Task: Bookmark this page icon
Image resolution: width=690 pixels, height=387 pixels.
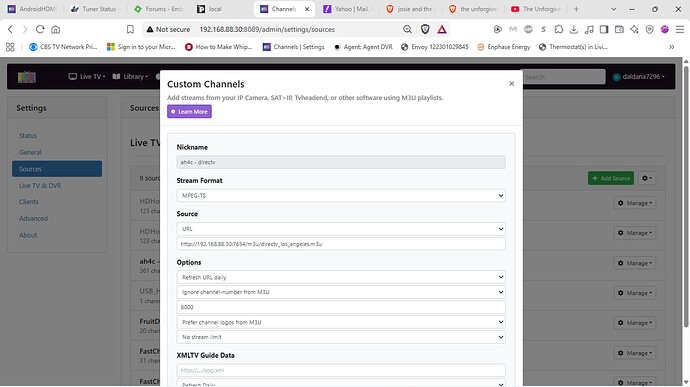Action: 130,29
